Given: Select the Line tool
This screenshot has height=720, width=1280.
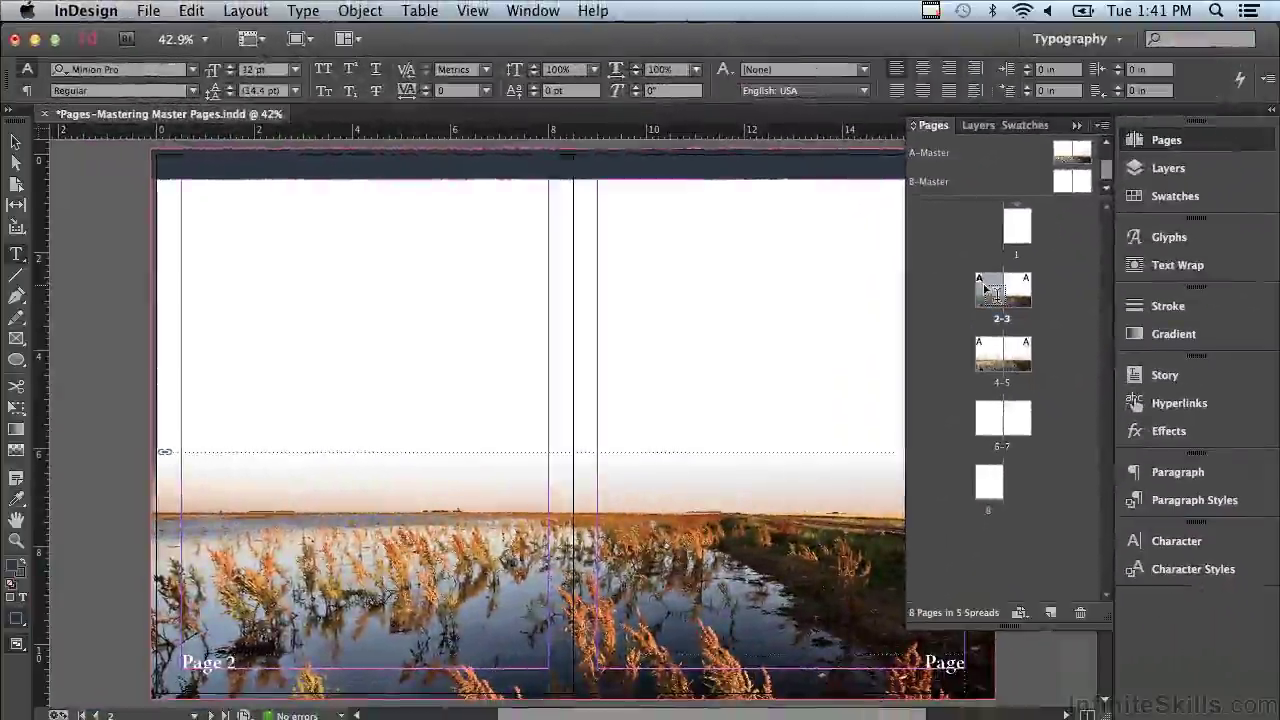Looking at the screenshot, I should point(16,275).
